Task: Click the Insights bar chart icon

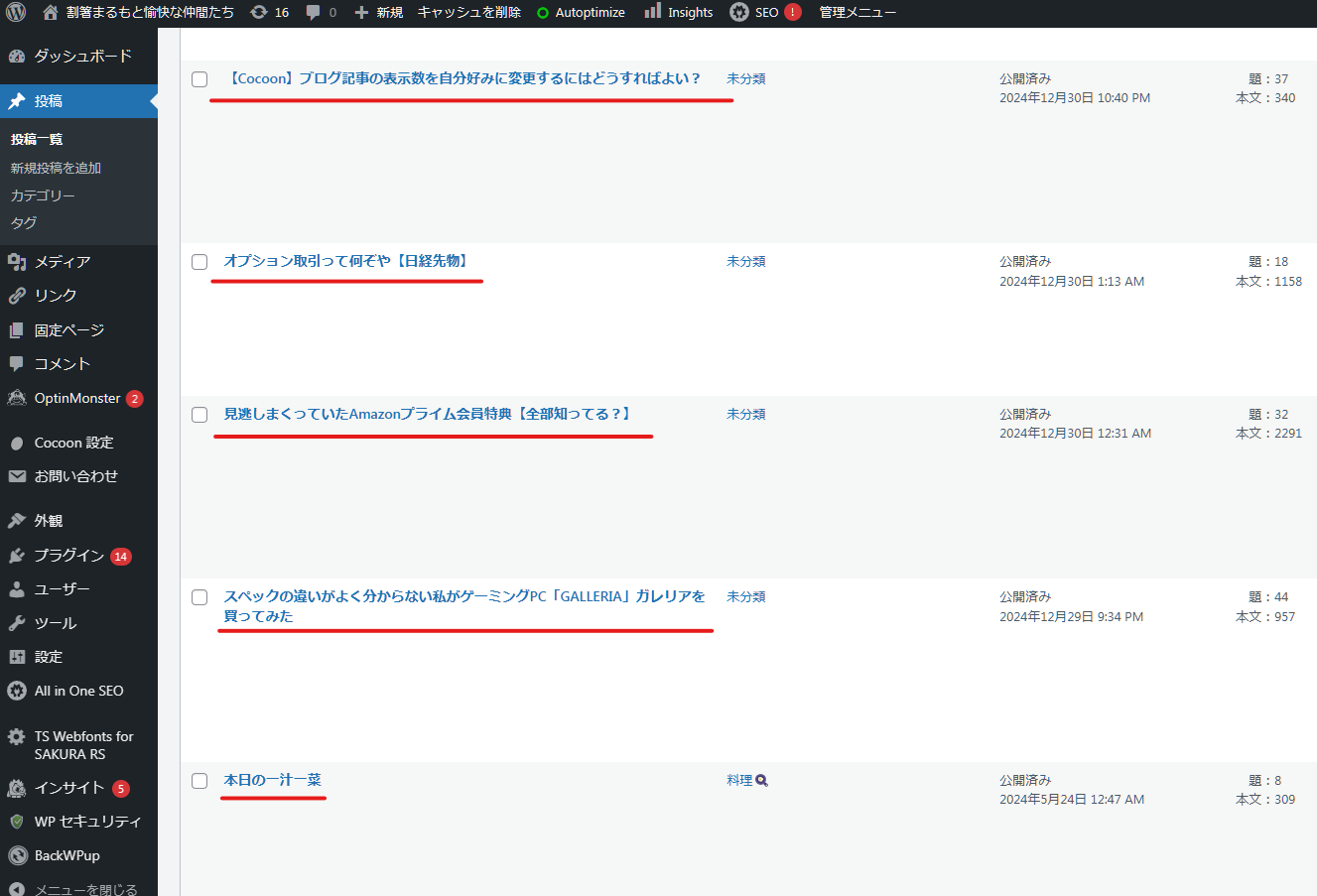Action: [x=652, y=11]
